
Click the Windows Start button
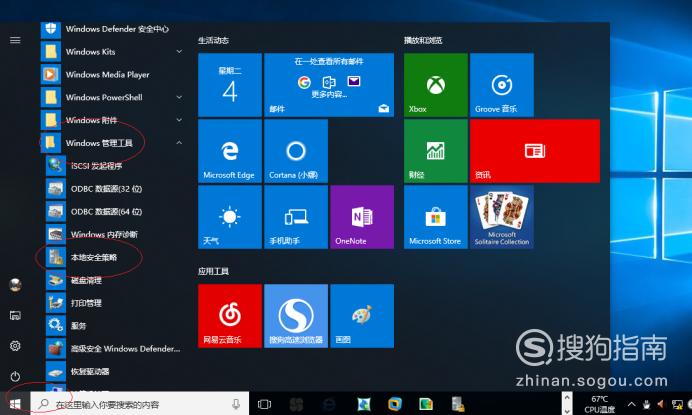click(x=15, y=404)
